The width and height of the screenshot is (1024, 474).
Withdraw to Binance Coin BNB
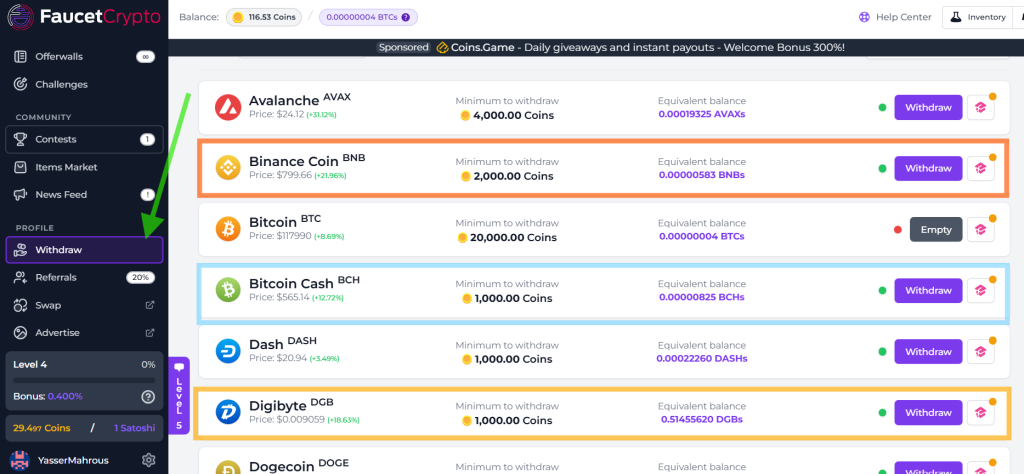(x=928, y=168)
